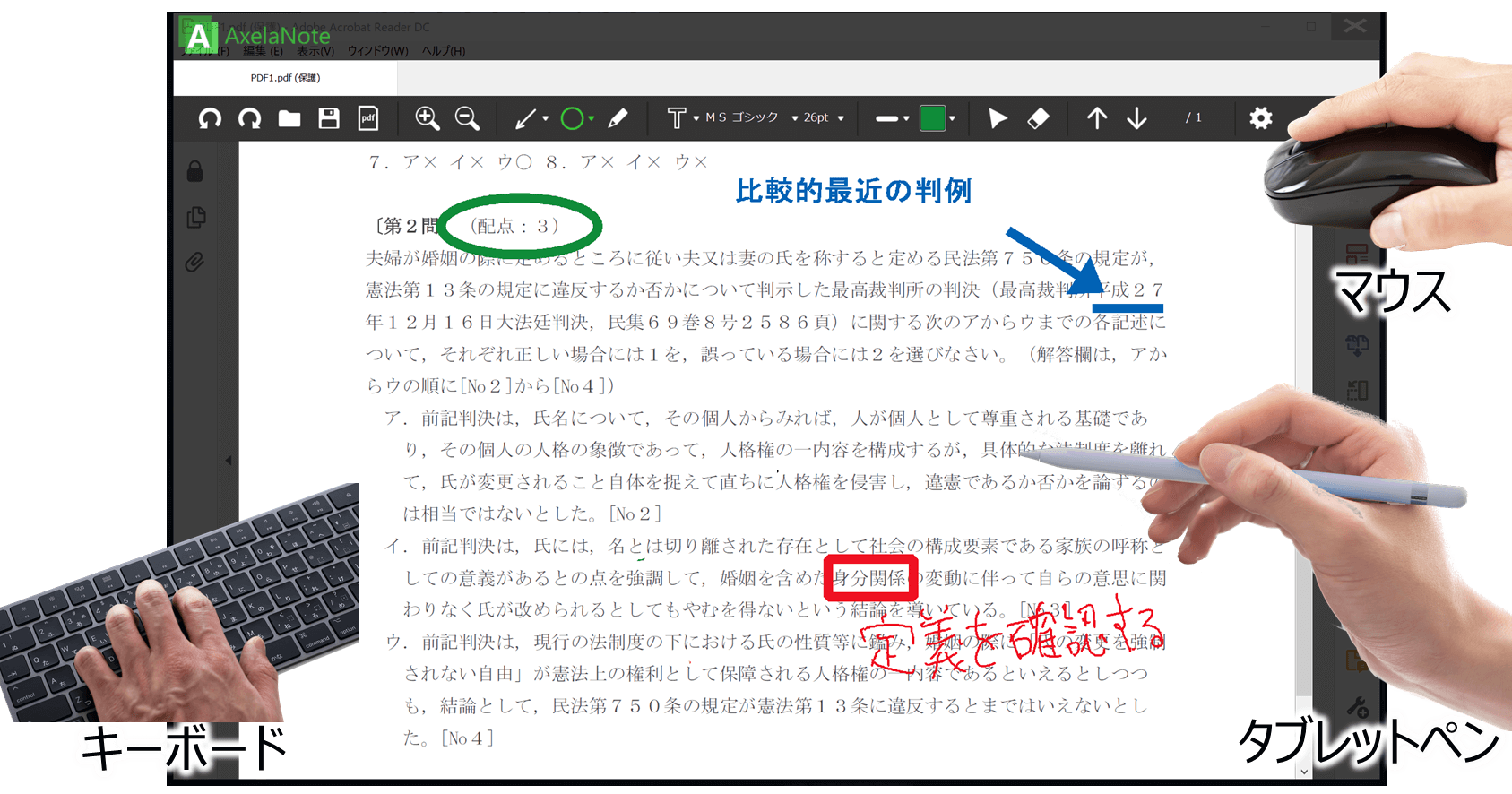Export using the pdf icon
Screen dimensions: 1512x794
[x=368, y=118]
